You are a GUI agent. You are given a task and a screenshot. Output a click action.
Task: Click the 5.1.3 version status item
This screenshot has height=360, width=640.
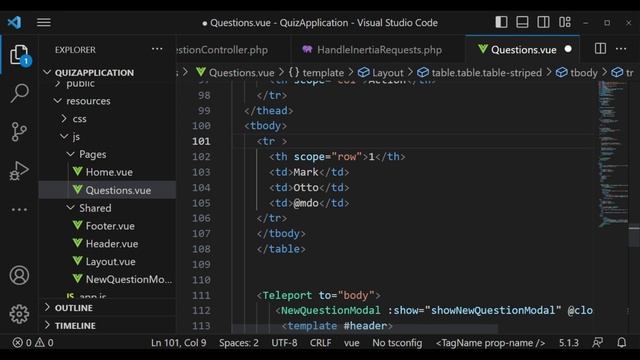[569, 343]
